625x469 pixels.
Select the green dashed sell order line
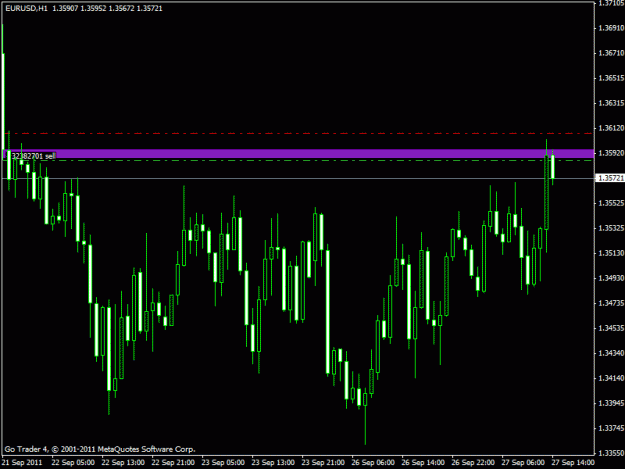(299, 160)
